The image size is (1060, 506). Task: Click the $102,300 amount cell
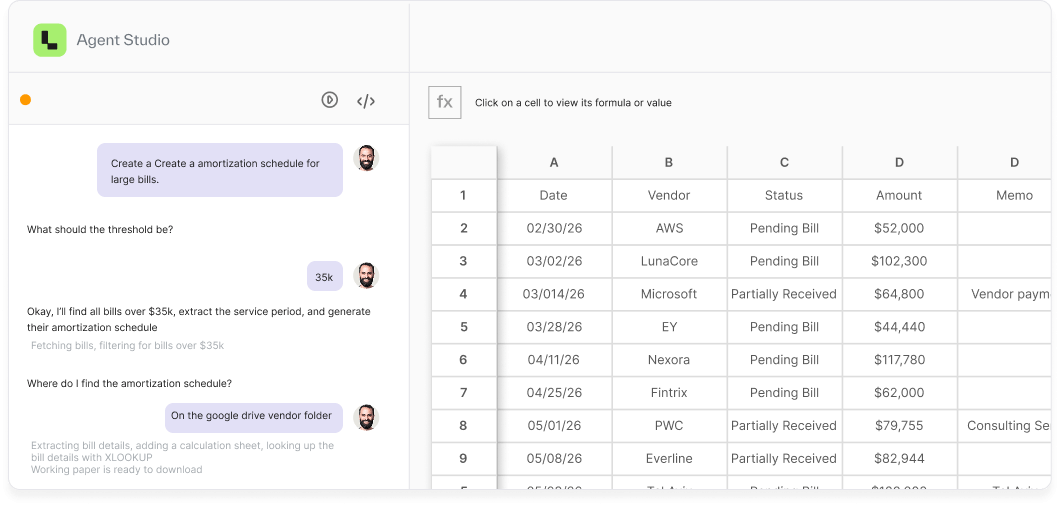pos(899,261)
